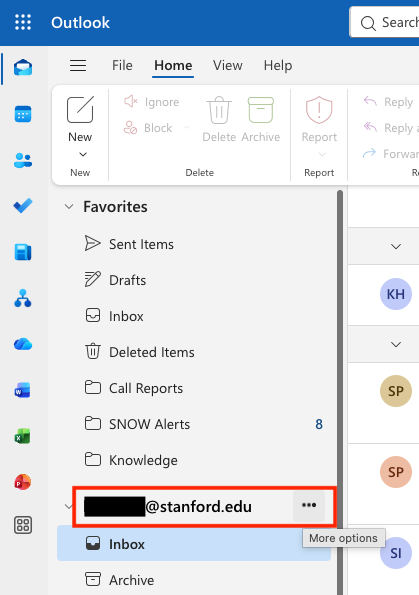
Task: Click the folder pane vertical scrollbar
Action: tap(340, 392)
